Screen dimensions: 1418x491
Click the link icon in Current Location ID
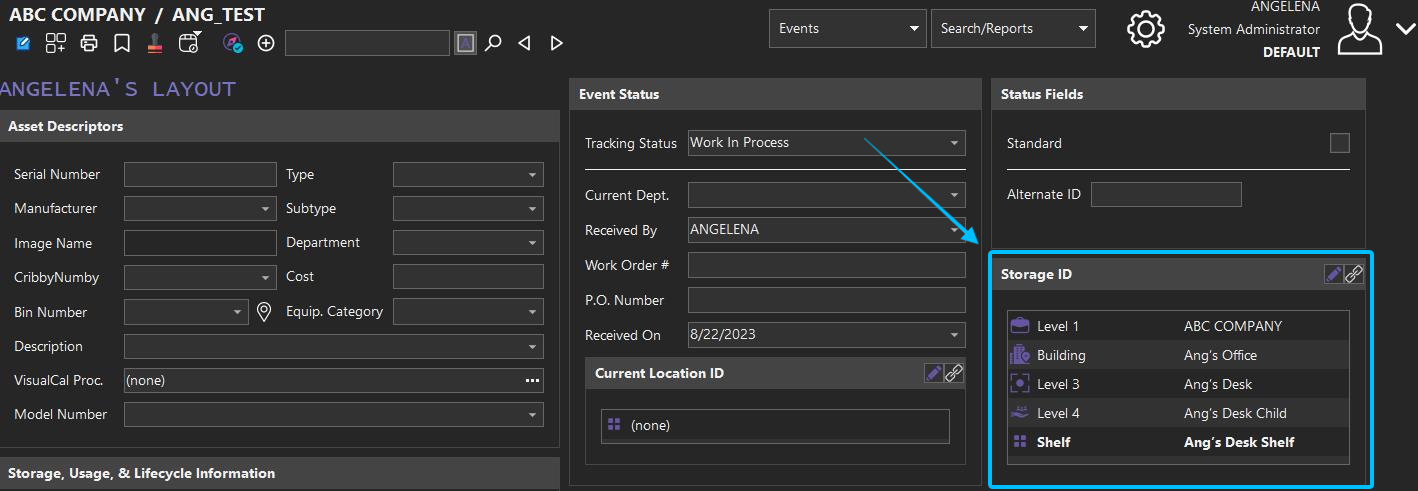954,373
